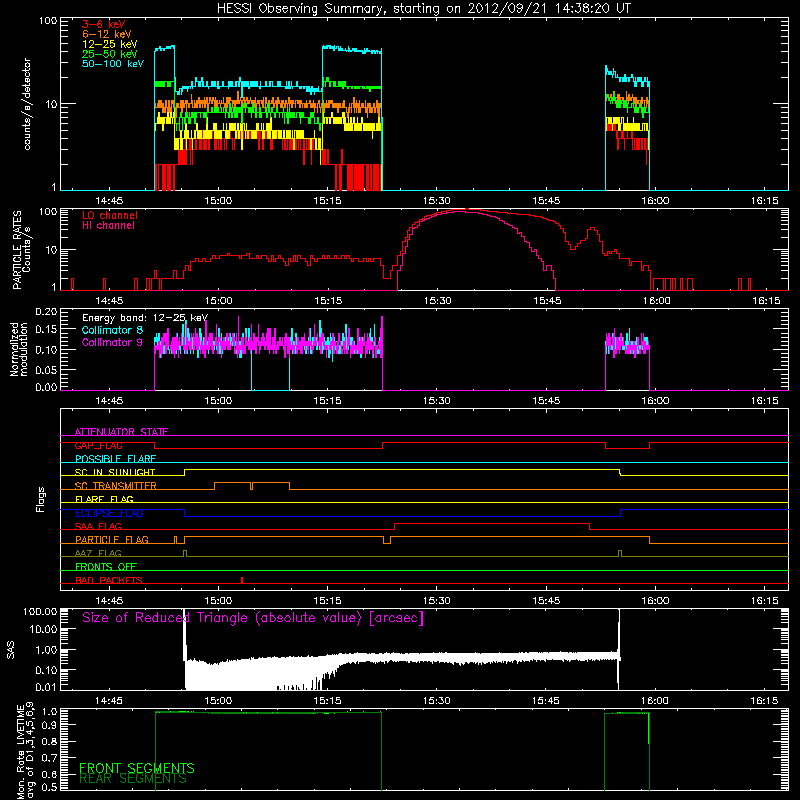Click the AAZ_FLAG label
This screenshot has width=800, height=800.
(98, 554)
